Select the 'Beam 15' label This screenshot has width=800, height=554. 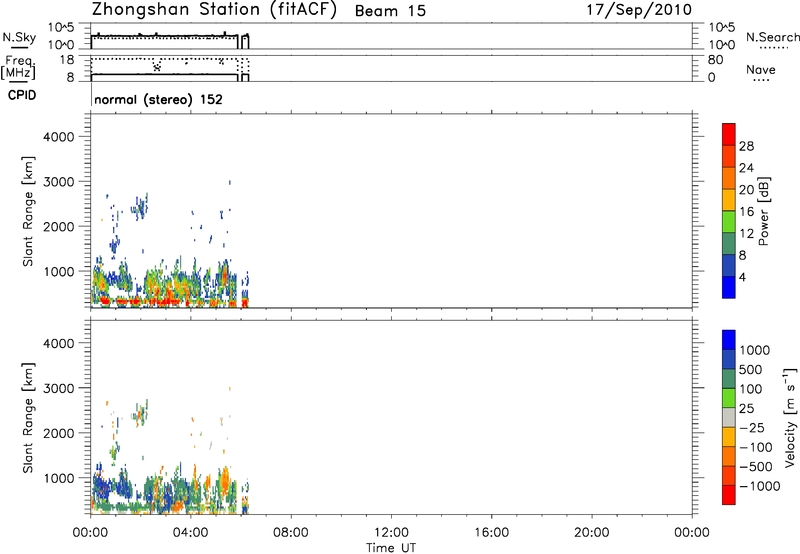coord(390,11)
